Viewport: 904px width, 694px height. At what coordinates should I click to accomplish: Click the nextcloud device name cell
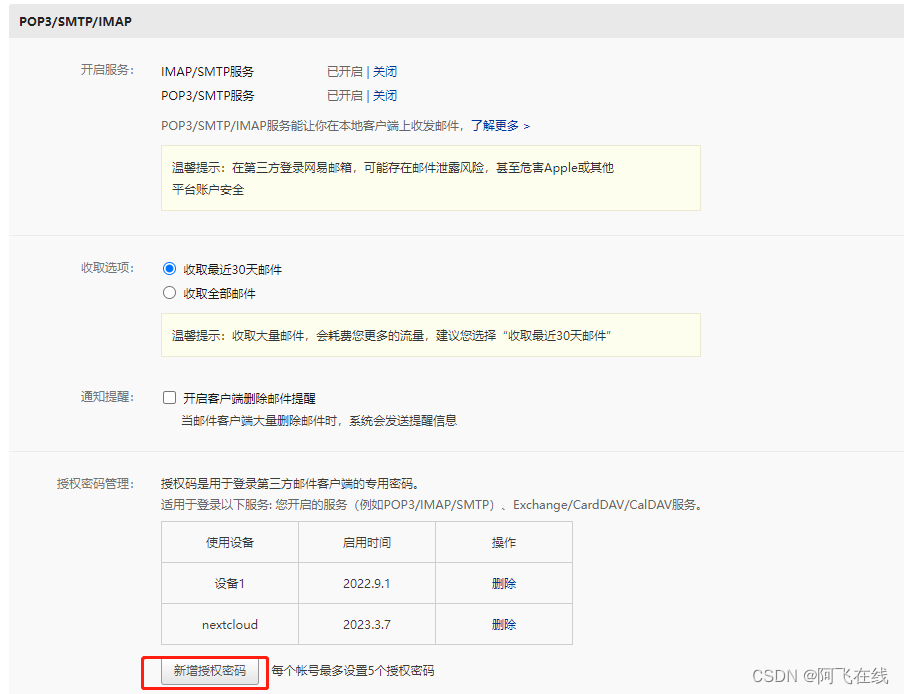(228, 623)
